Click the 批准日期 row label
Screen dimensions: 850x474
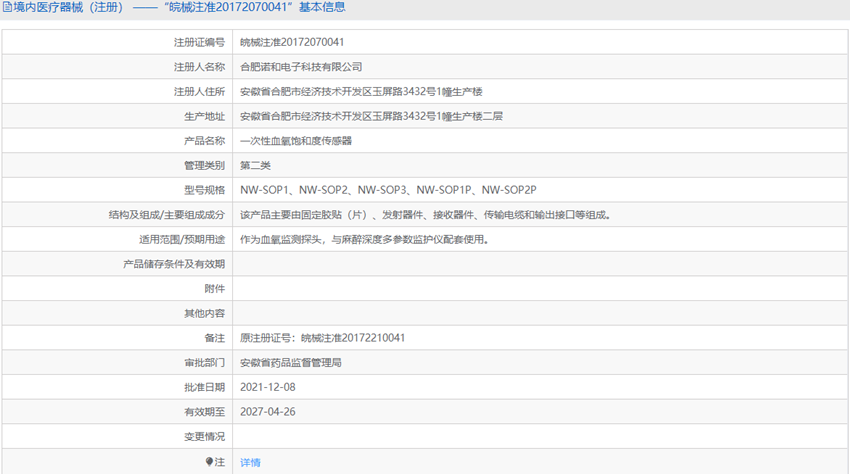pyautogui.click(x=204, y=387)
